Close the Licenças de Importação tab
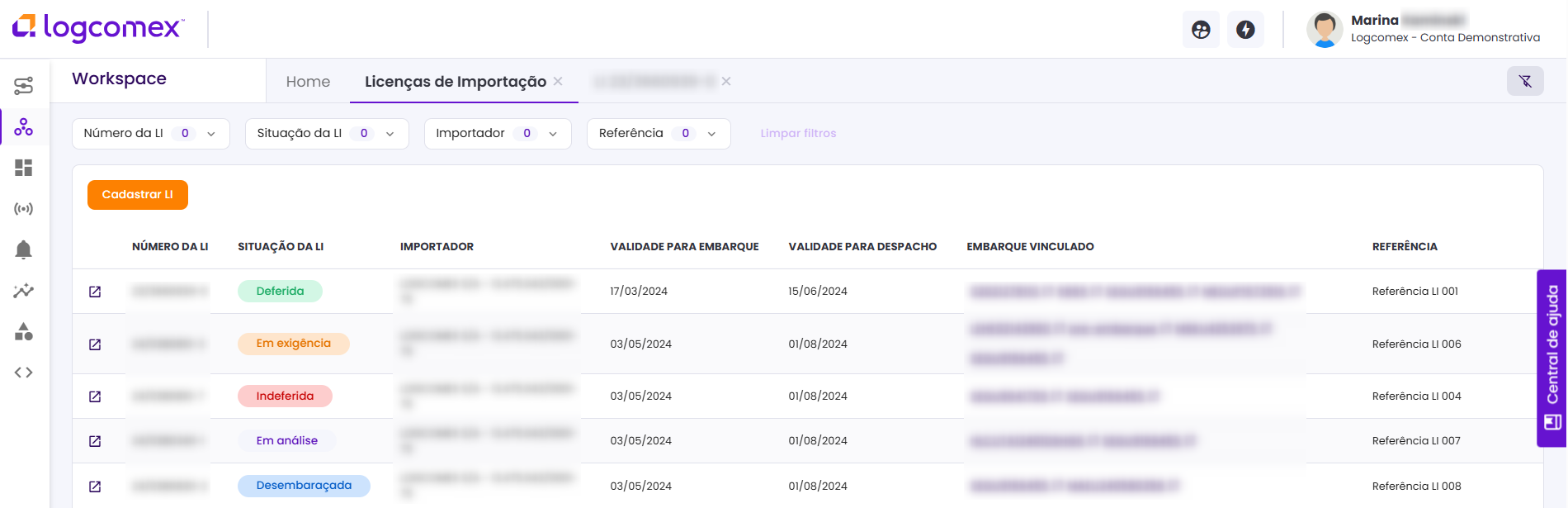 (558, 81)
